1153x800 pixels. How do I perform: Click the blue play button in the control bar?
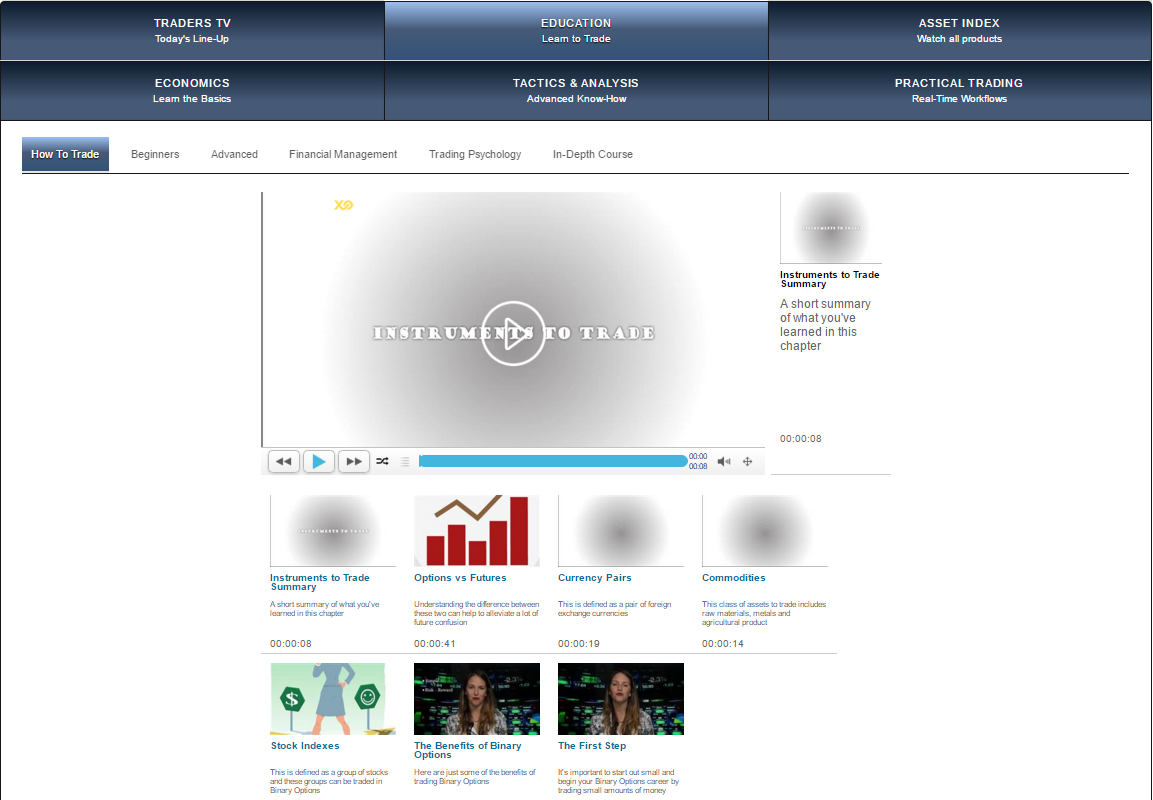point(318,462)
